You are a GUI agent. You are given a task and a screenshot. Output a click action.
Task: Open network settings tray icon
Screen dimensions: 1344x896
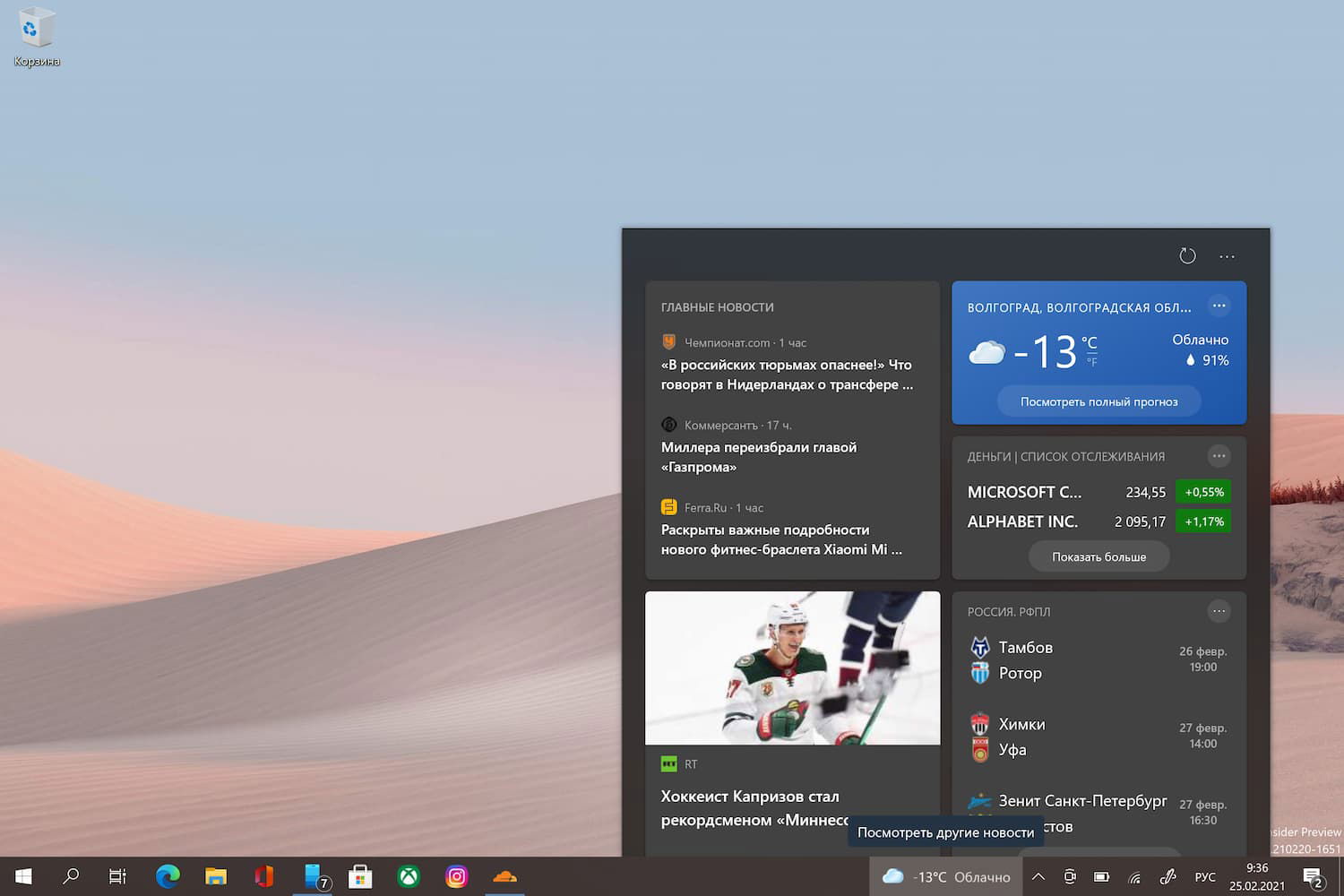point(1134,876)
